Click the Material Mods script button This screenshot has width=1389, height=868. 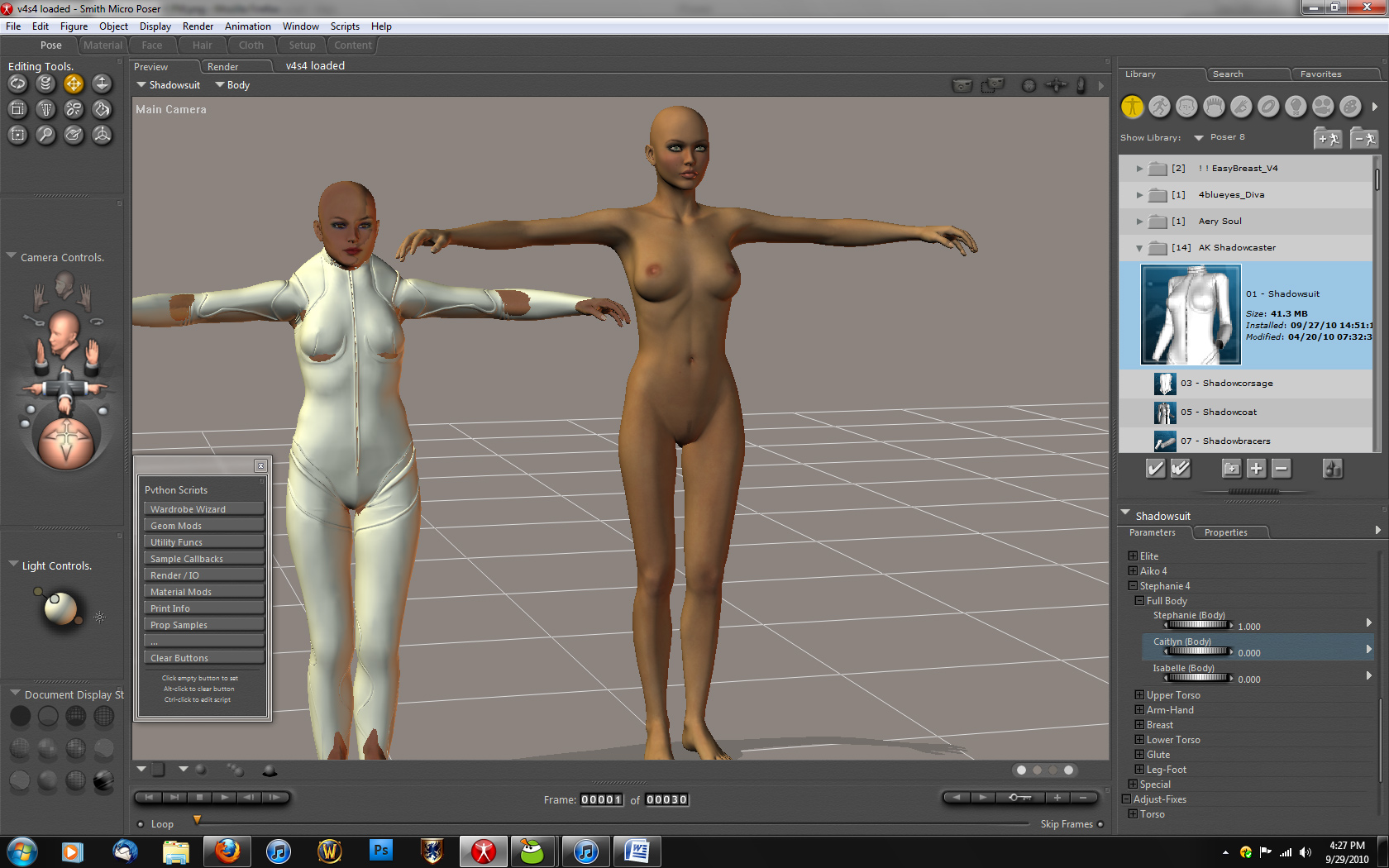pyautogui.click(x=204, y=592)
